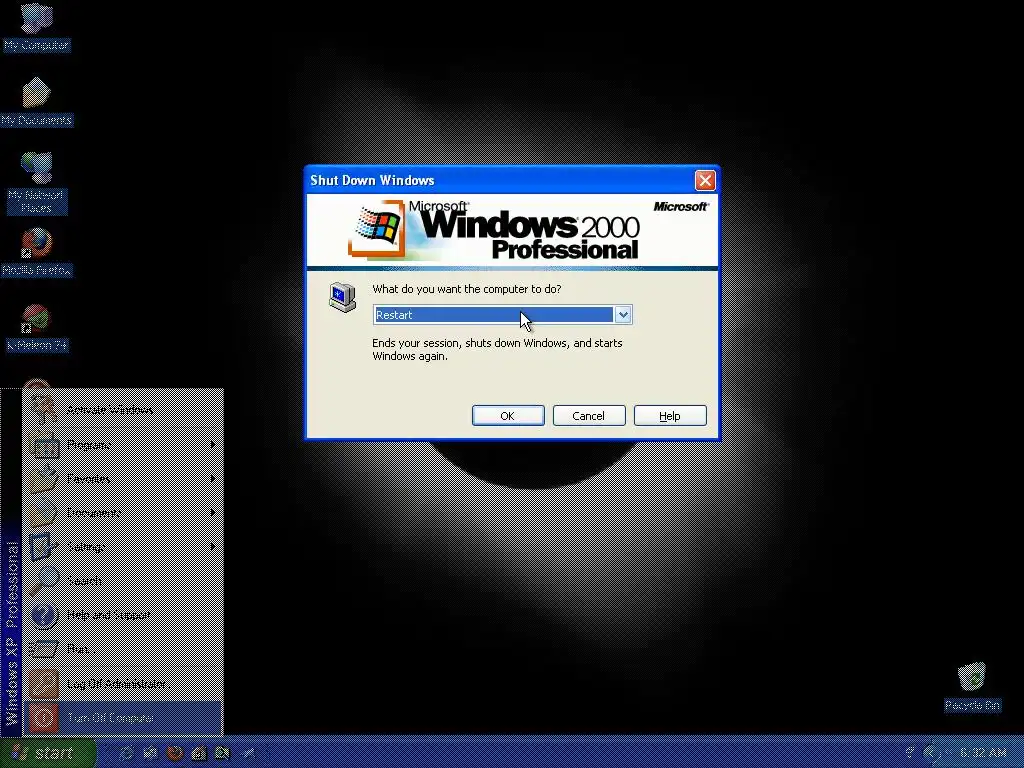The image size is (1024, 768).
Task: Expand the Favorites submenu arrow
Action: [213, 479]
